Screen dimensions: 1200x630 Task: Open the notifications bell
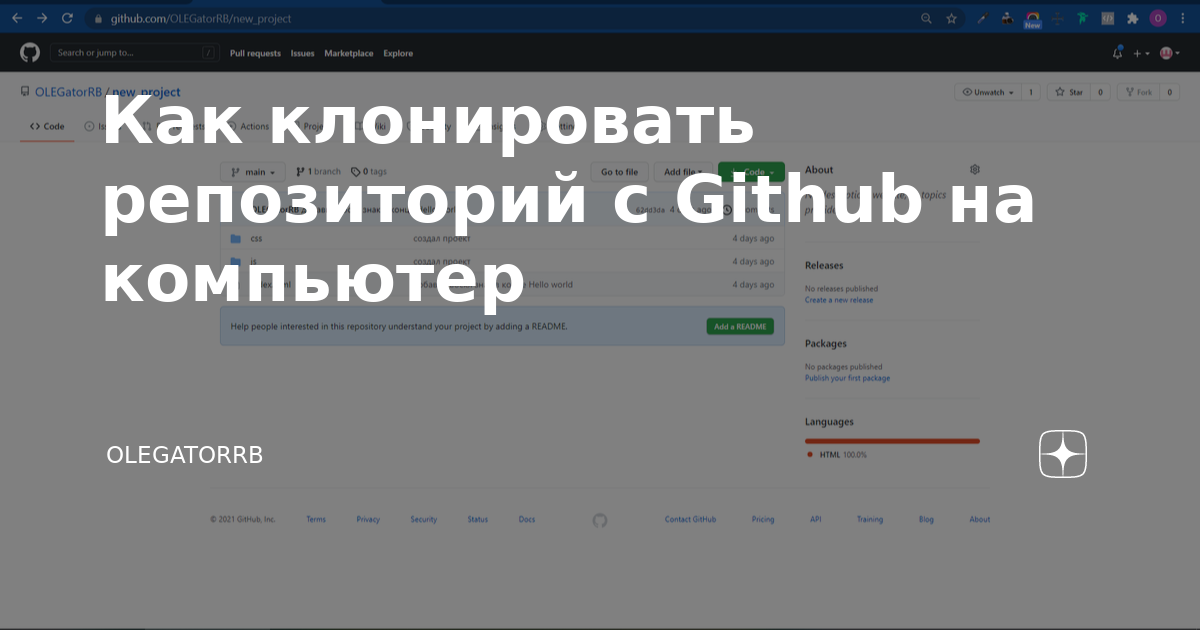point(1118,53)
